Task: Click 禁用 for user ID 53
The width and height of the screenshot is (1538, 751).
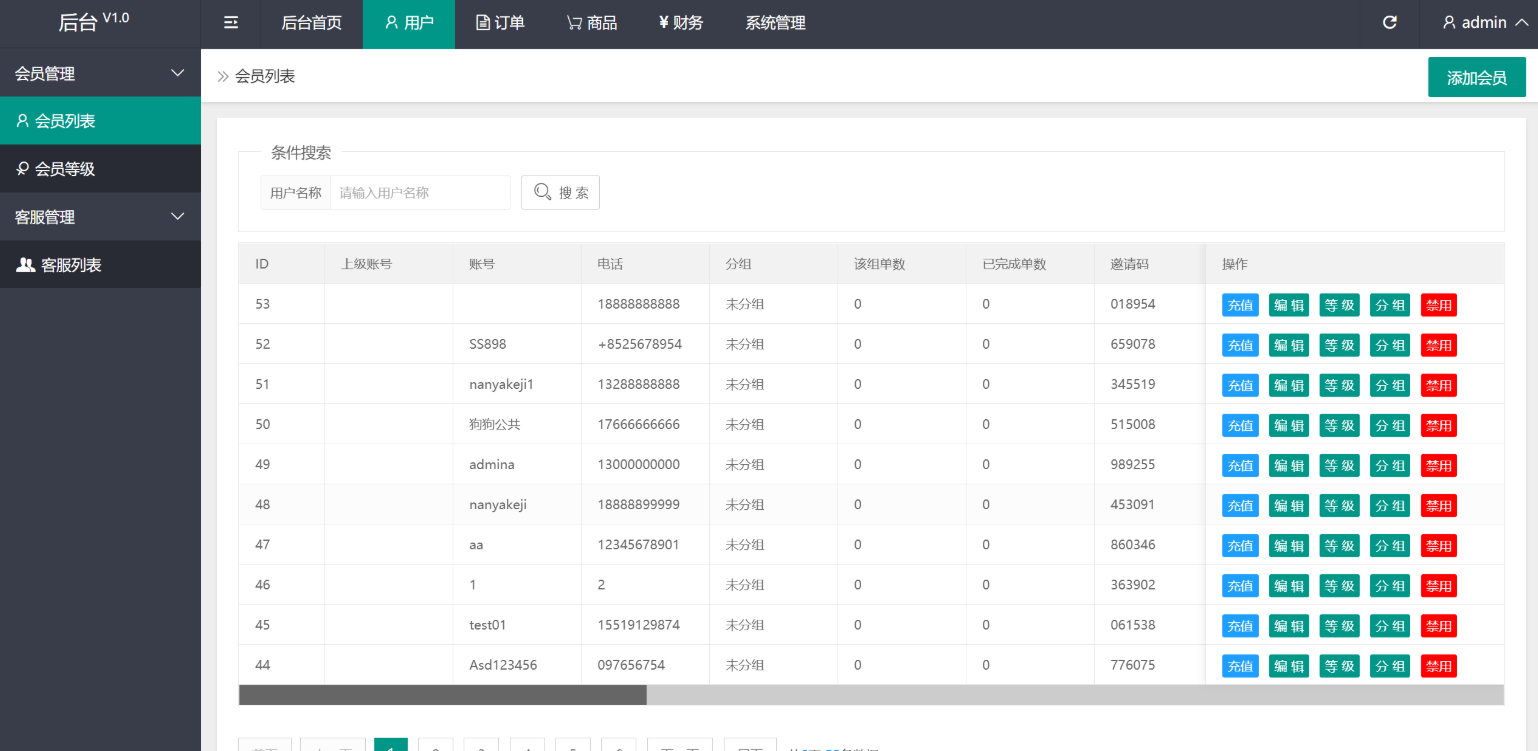Action: pyautogui.click(x=1439, y=305)
